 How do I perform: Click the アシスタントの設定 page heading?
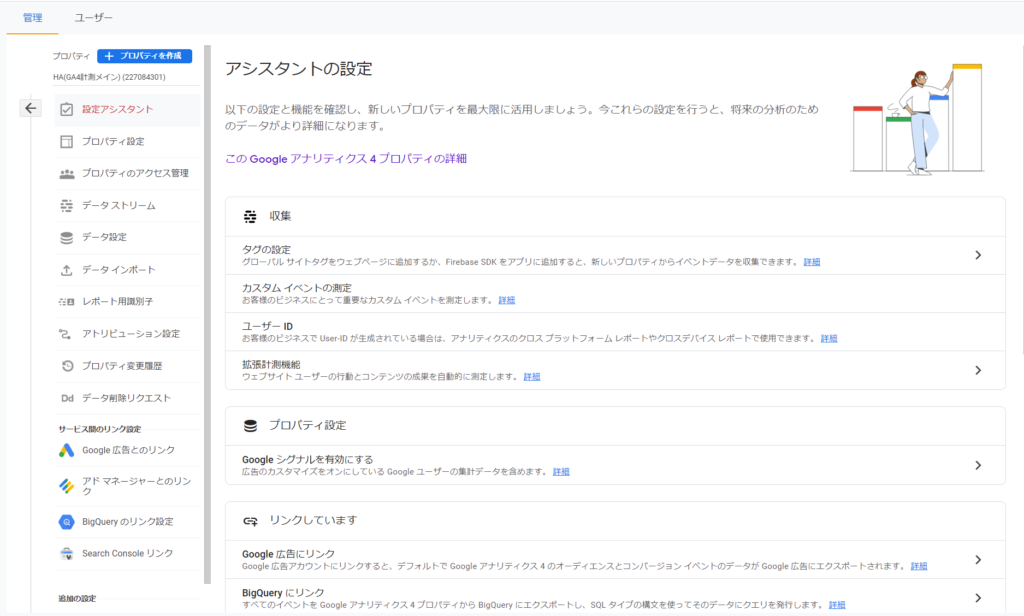[298, 69]
